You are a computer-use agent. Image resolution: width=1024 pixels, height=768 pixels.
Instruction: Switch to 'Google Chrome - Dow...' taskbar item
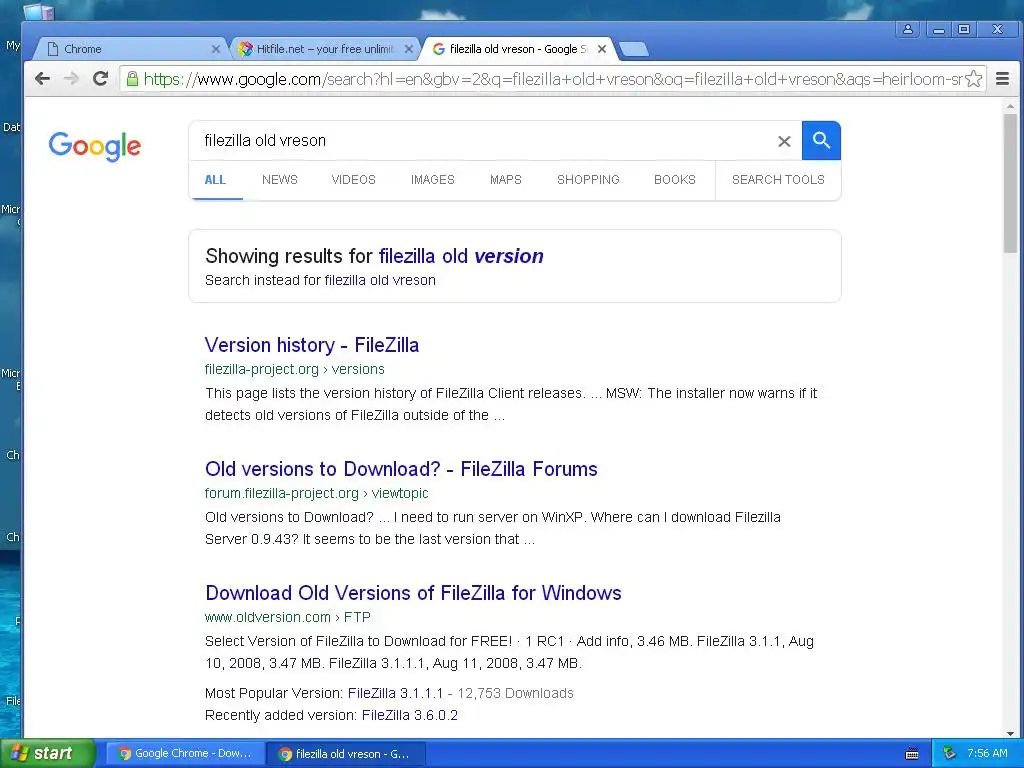tap(185, 753)
